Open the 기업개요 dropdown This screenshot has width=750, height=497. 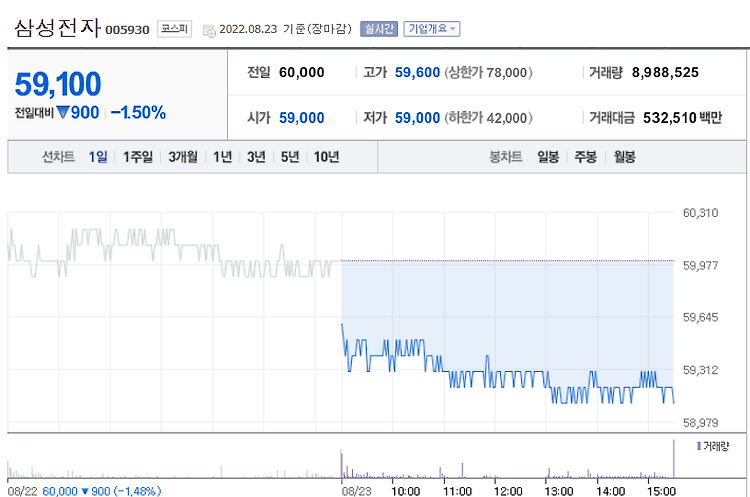click(432, 29)
